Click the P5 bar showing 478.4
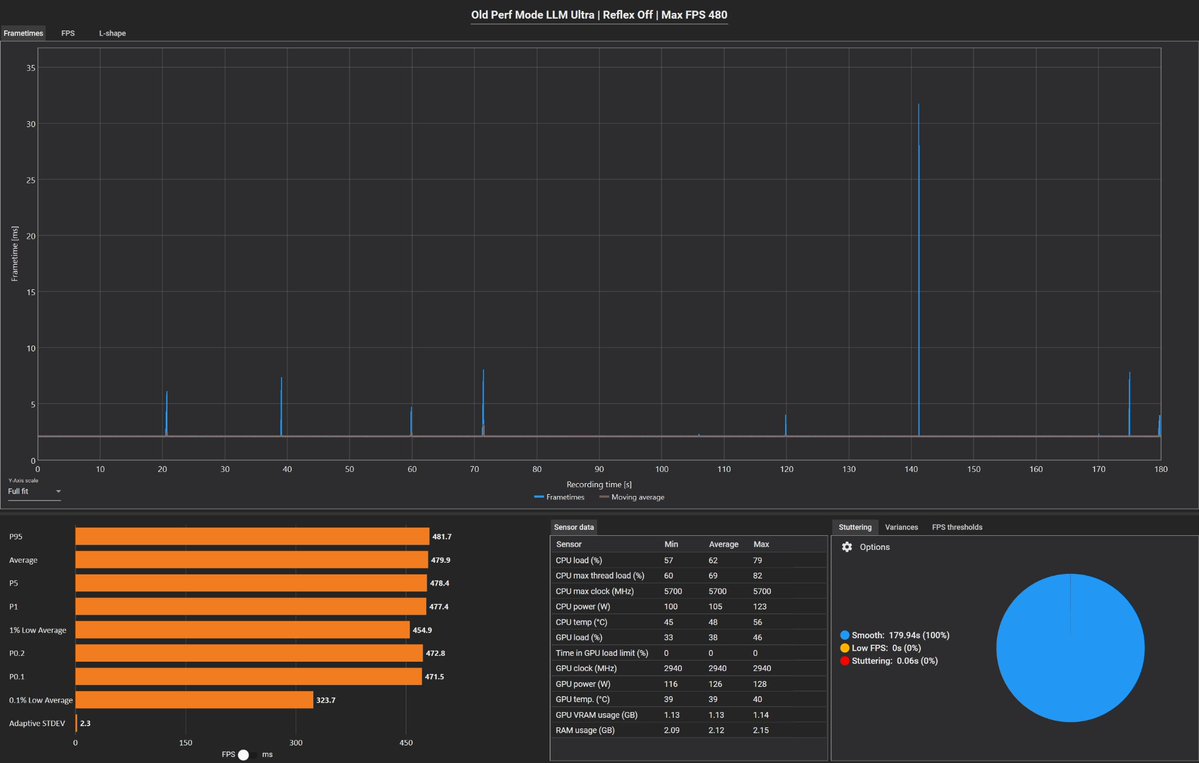This screenshot has width=1199, height=763. click(x=251, y=583)
